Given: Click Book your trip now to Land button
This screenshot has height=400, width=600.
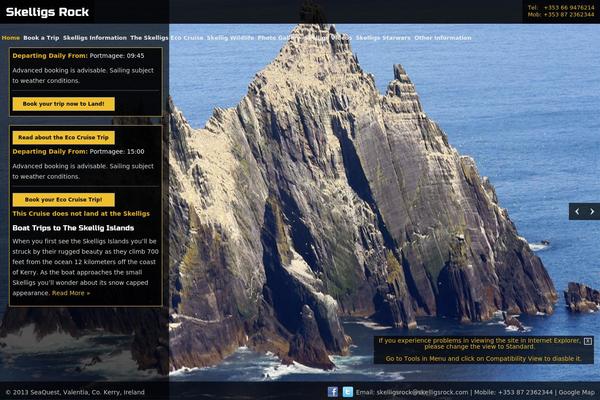Looking at the screenshot, I should click(x=64, y=104).
